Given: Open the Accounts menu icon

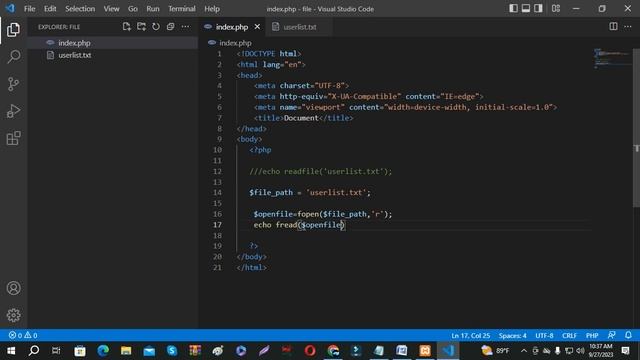Looking at the screenshot, I should 13,288.
